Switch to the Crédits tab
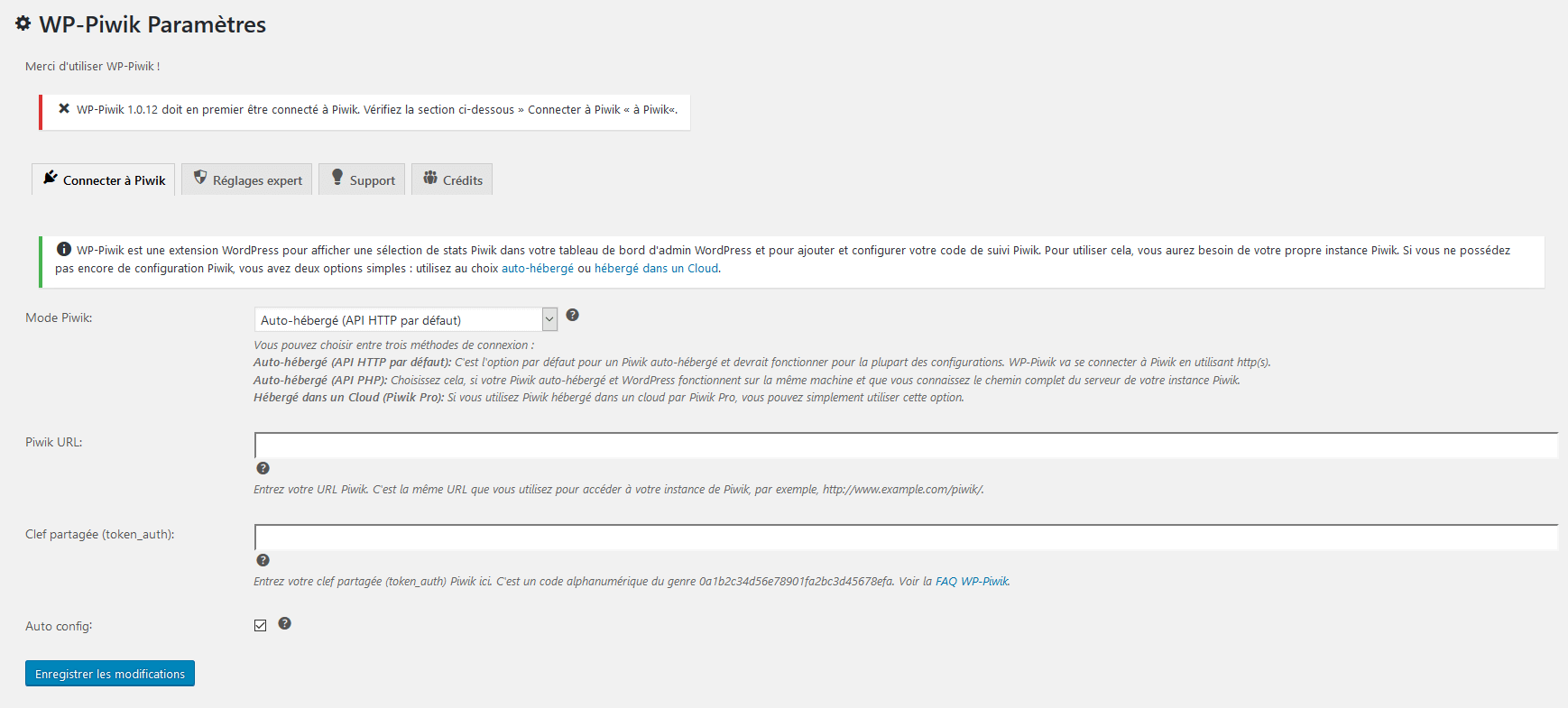This screenshot has height=708, width=1568. (x=452, y=179)
